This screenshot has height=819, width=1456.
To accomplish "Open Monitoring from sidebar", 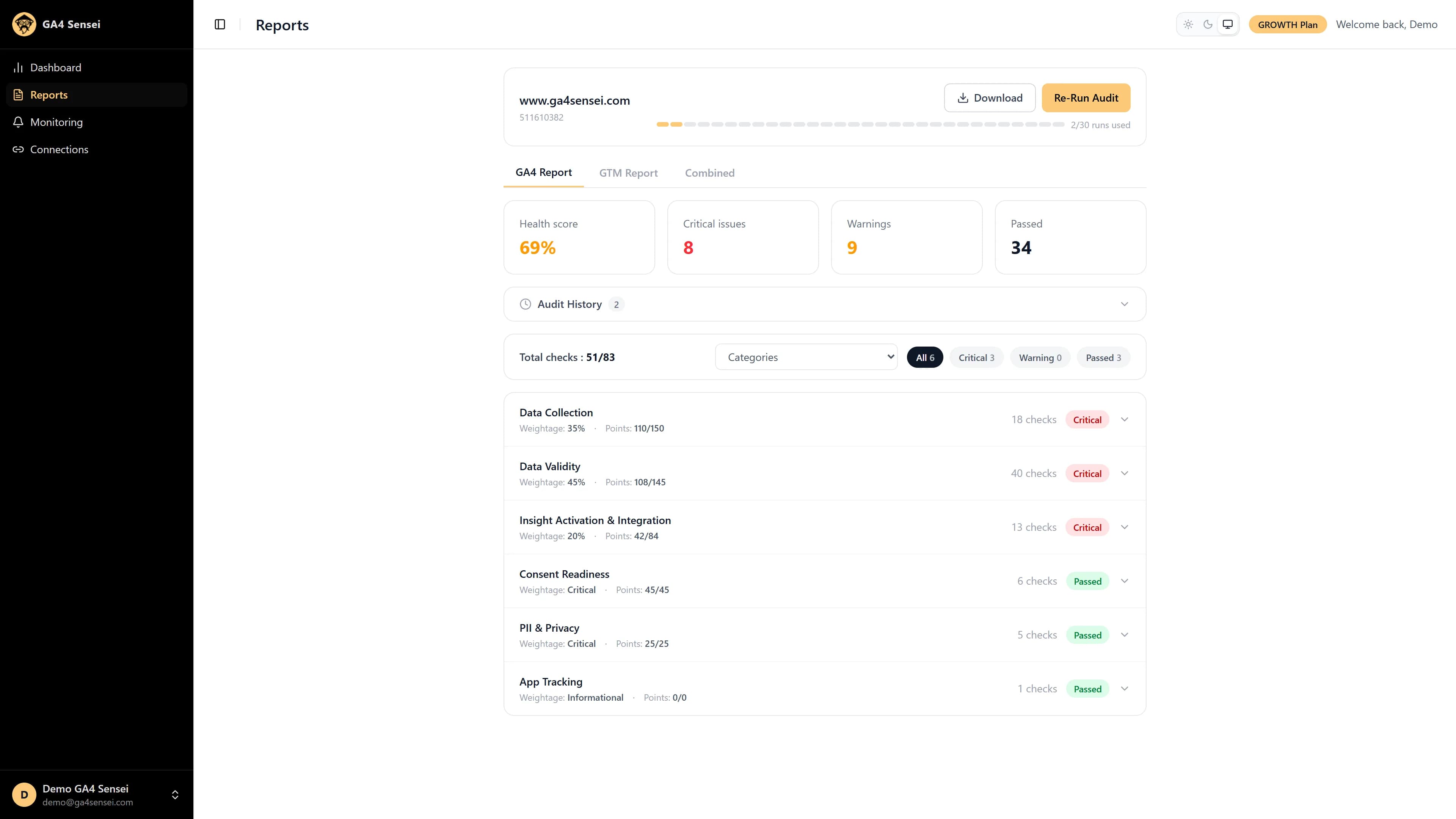I will pos(97,122).
